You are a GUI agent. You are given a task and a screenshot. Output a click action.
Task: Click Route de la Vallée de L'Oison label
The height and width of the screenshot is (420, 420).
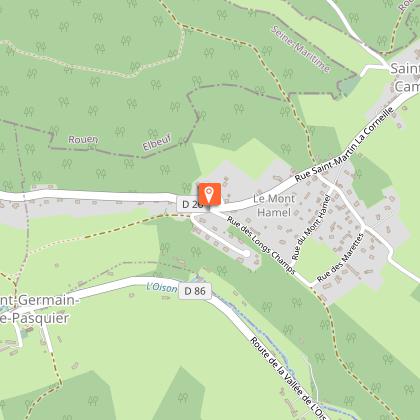click(289, 378)
